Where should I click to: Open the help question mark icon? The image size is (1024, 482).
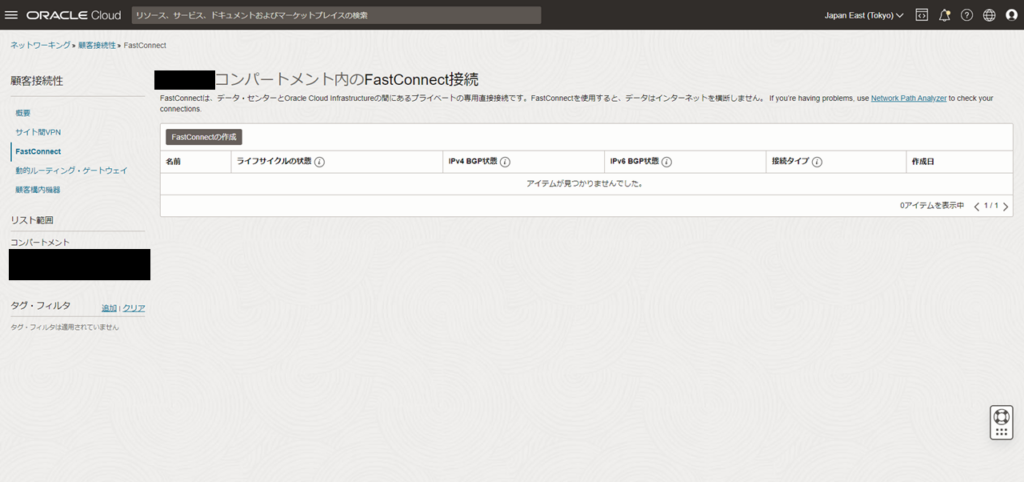(x=967, y=15)
